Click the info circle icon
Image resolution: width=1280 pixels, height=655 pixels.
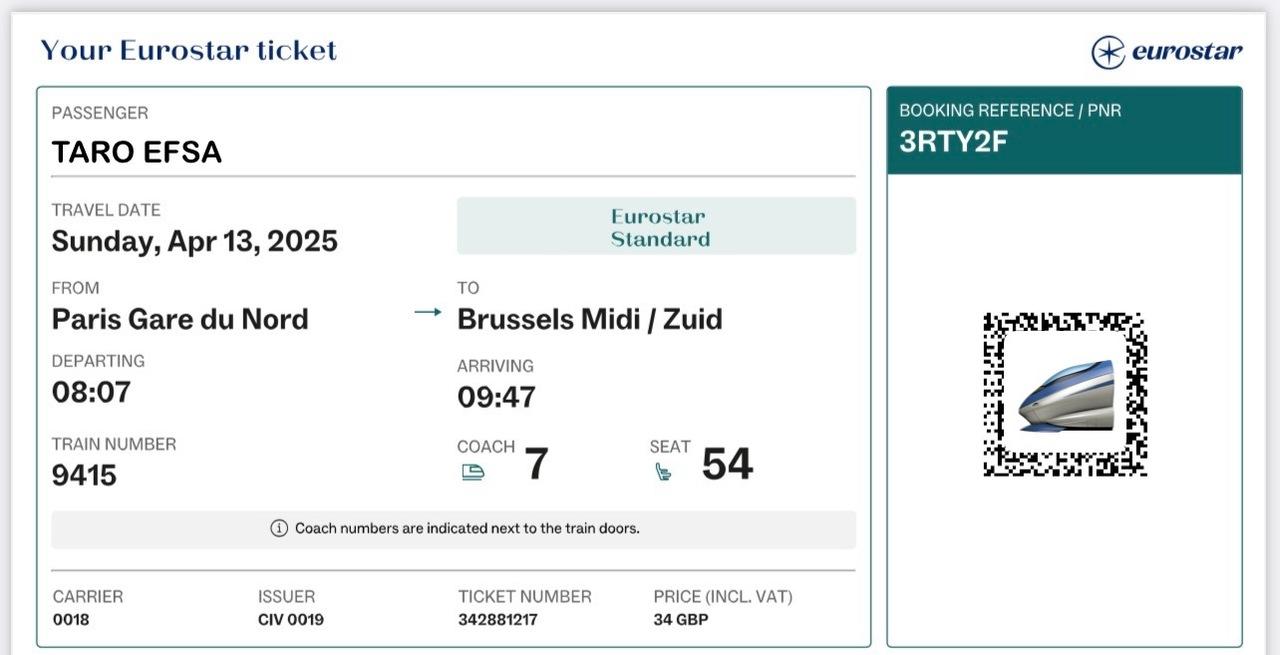pyautogui.click(x=279, y=528)
